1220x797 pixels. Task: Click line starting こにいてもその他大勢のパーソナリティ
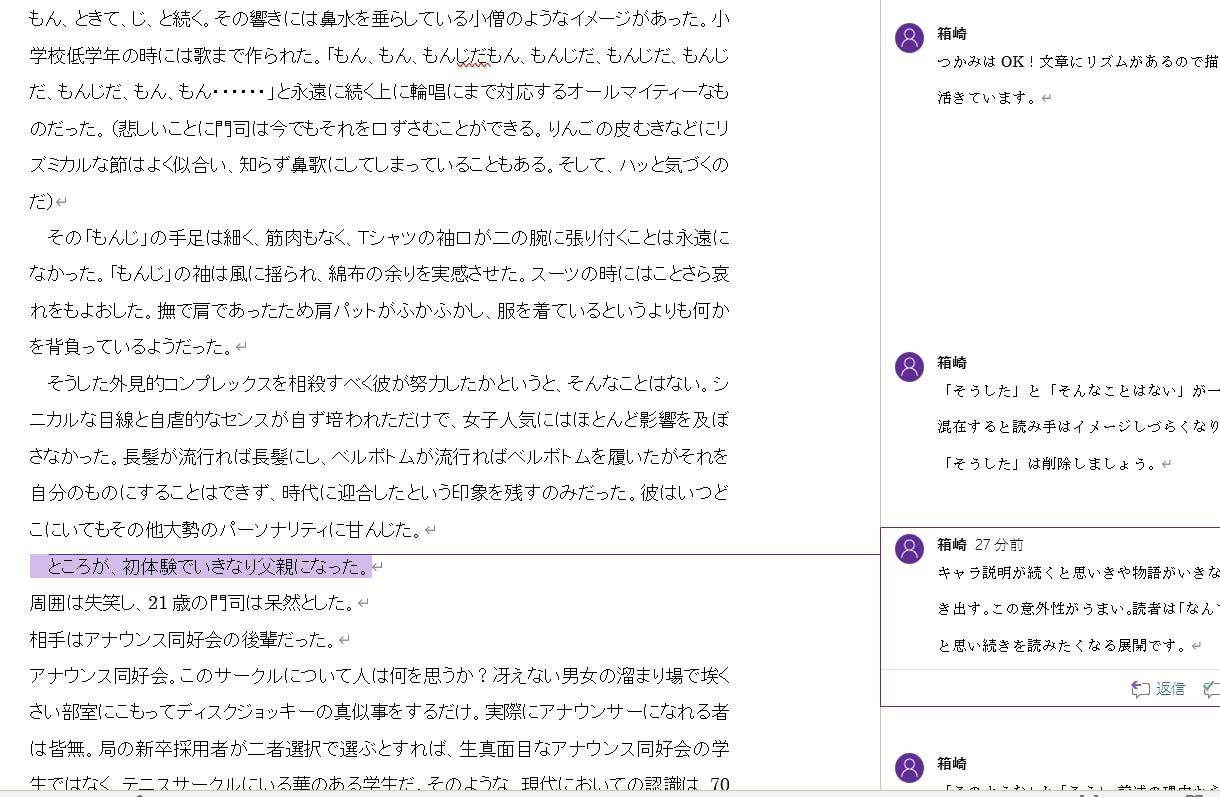226,530
